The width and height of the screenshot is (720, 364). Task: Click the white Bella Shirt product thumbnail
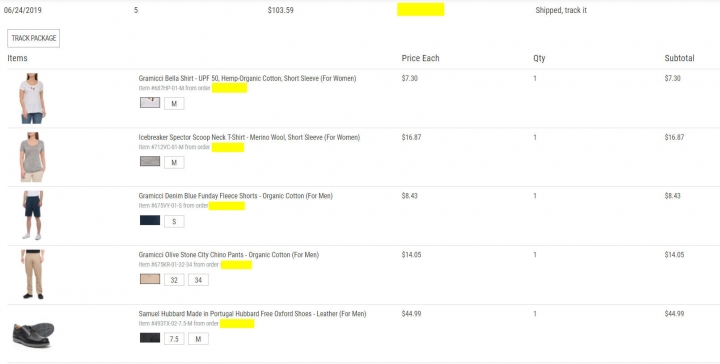click(x=32, y=98)
